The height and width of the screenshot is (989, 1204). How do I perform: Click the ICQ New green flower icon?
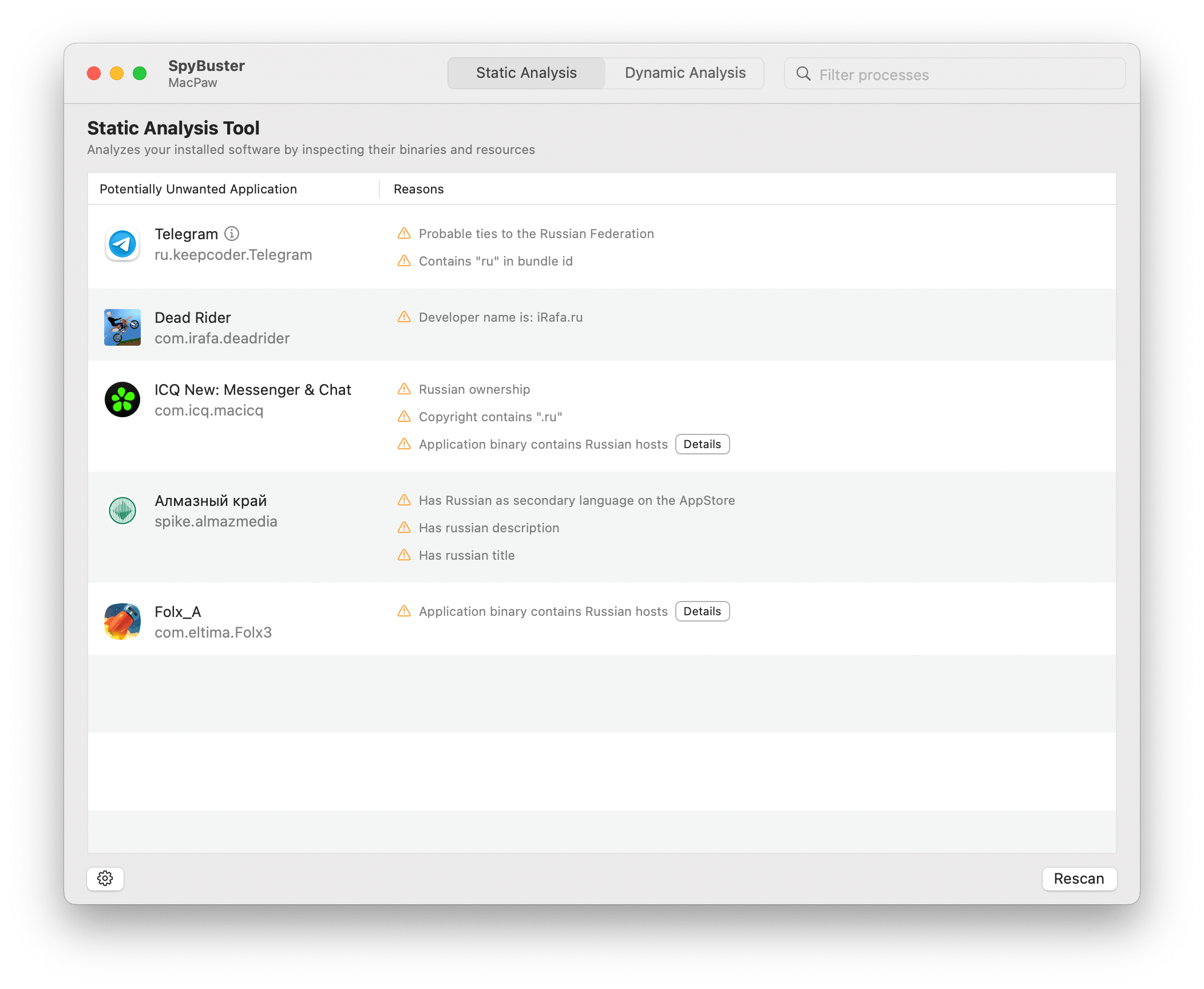(122, 399)
